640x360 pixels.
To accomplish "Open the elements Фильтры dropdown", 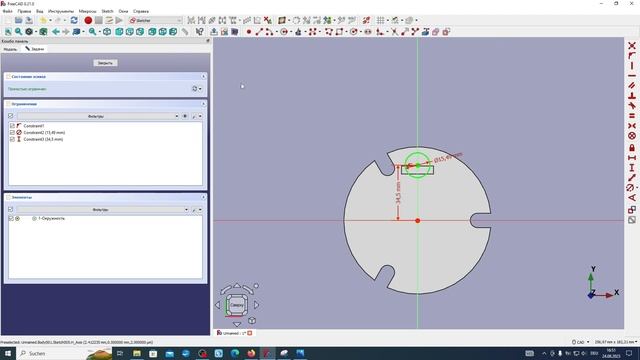I will (x=103, y=209).
